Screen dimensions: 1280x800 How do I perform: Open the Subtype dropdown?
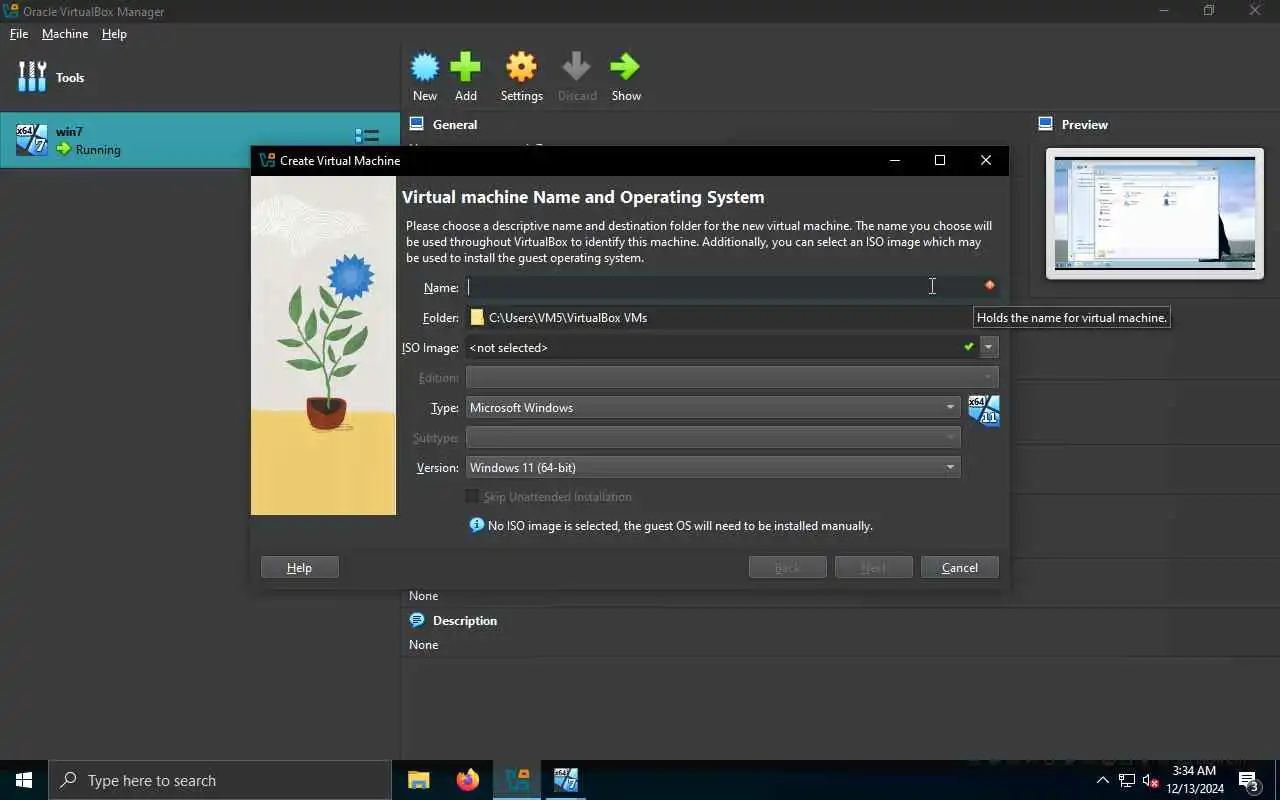point(713,437)
